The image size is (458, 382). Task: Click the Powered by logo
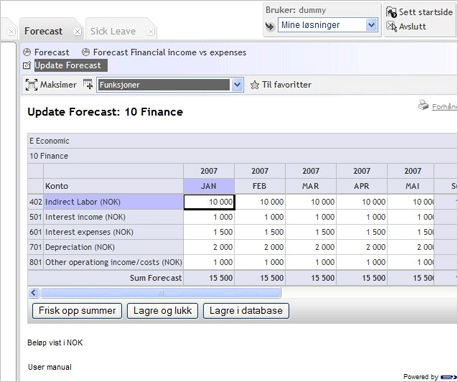pos(448,377)
